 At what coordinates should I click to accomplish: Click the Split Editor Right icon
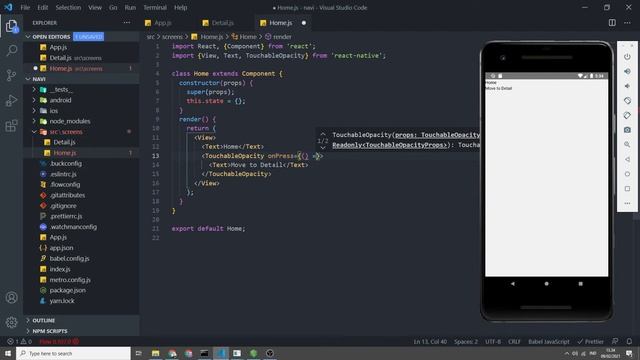[x=612, y=23]
